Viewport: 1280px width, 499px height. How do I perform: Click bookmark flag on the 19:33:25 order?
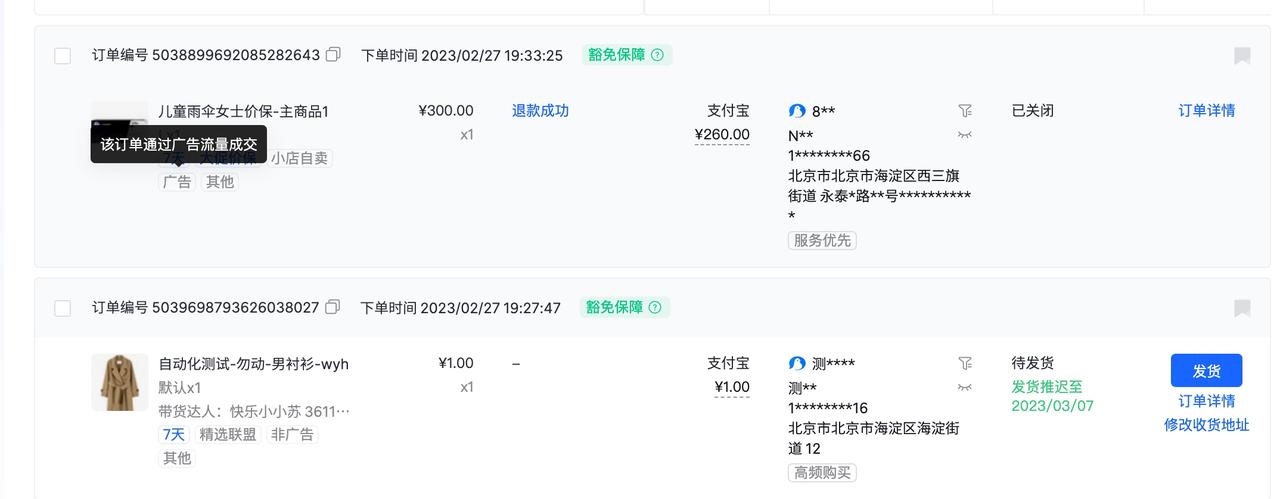pos(1242,56)
